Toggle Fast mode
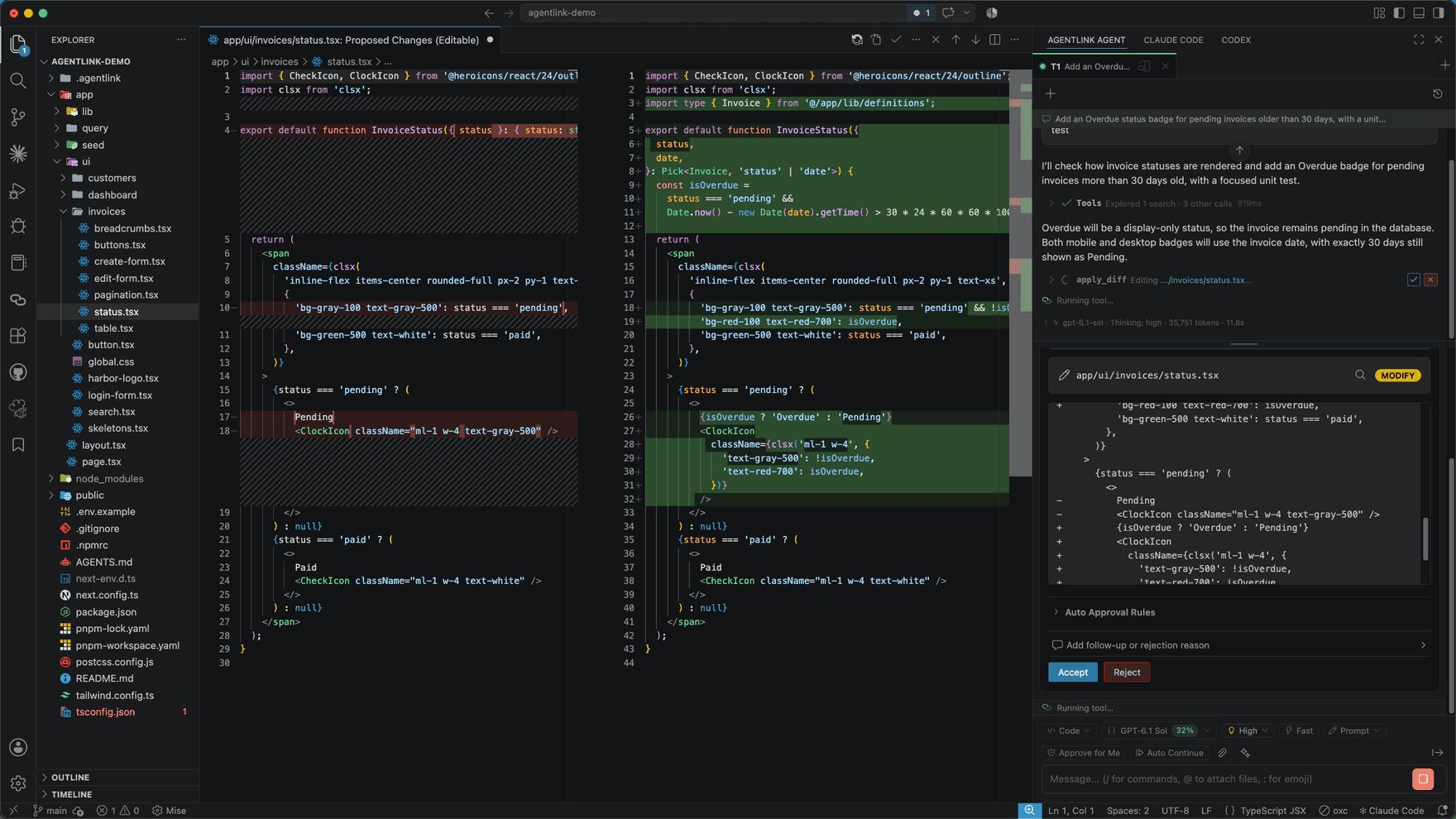1456x819 pixels. click(x=1299, y=730)
